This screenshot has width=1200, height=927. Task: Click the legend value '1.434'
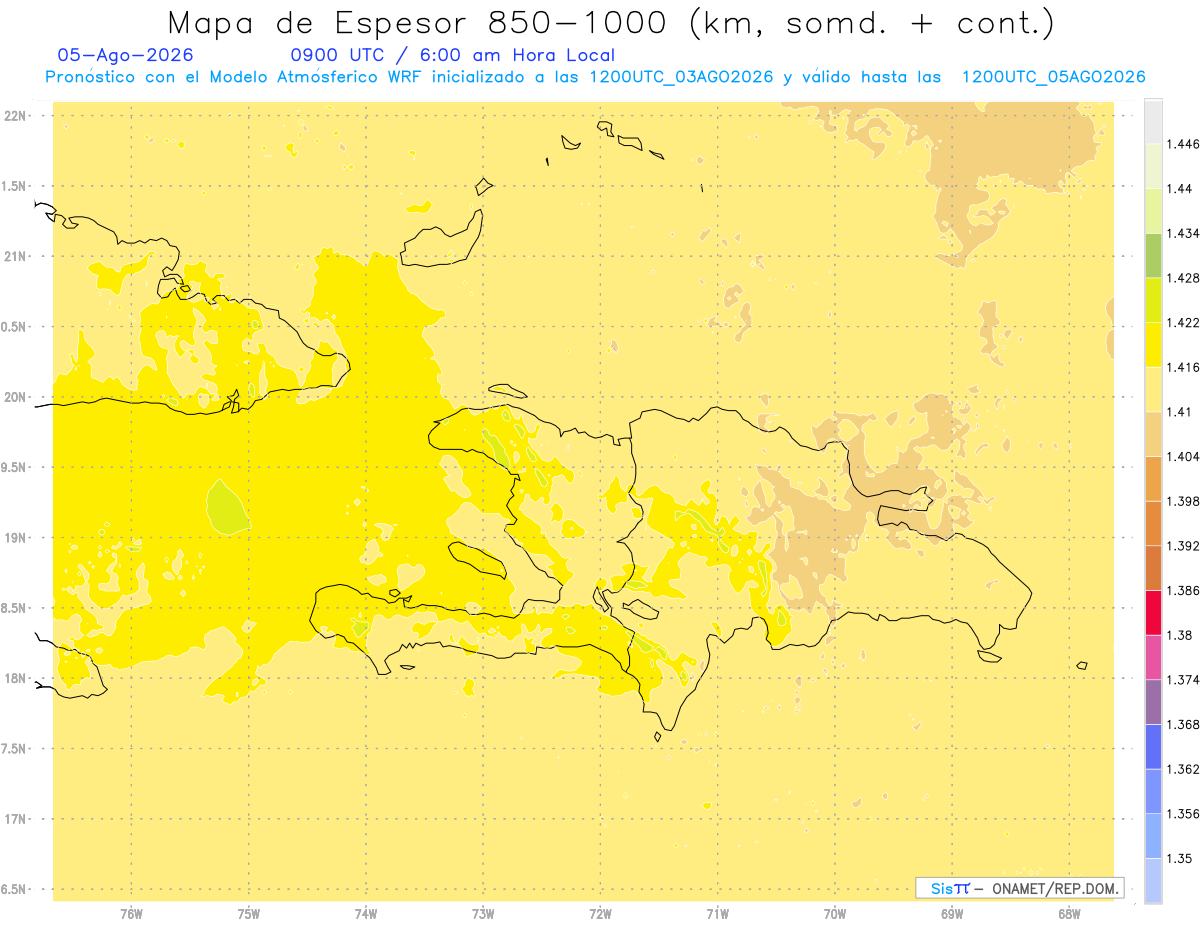1183,233
